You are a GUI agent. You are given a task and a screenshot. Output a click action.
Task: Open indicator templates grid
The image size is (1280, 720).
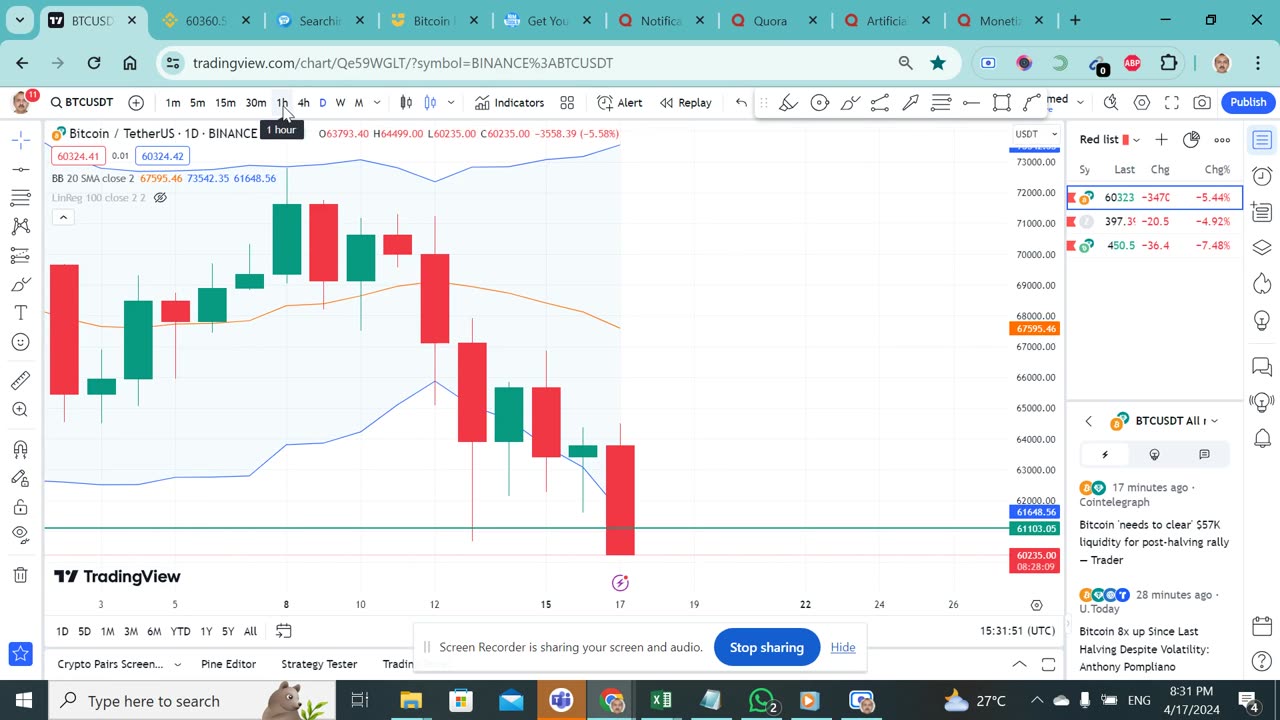coord(567,102)
